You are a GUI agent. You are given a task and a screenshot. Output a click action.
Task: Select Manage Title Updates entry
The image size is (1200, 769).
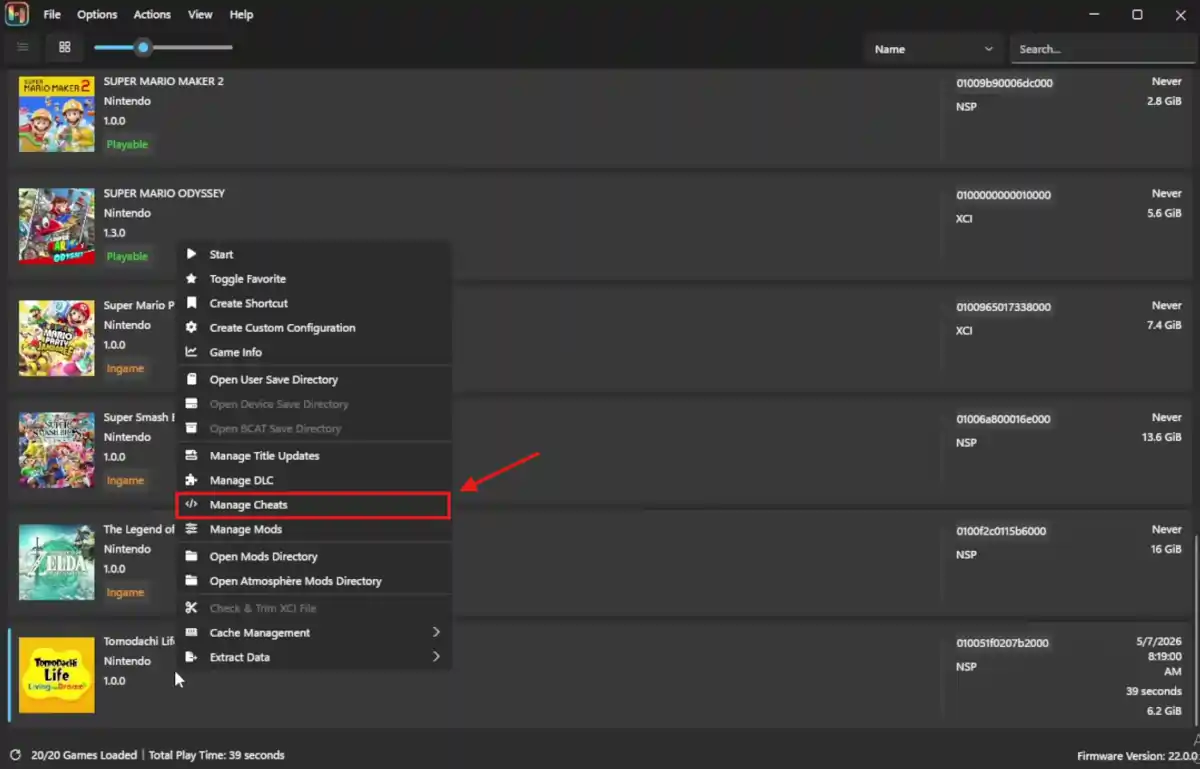click(x=313, y=456)
